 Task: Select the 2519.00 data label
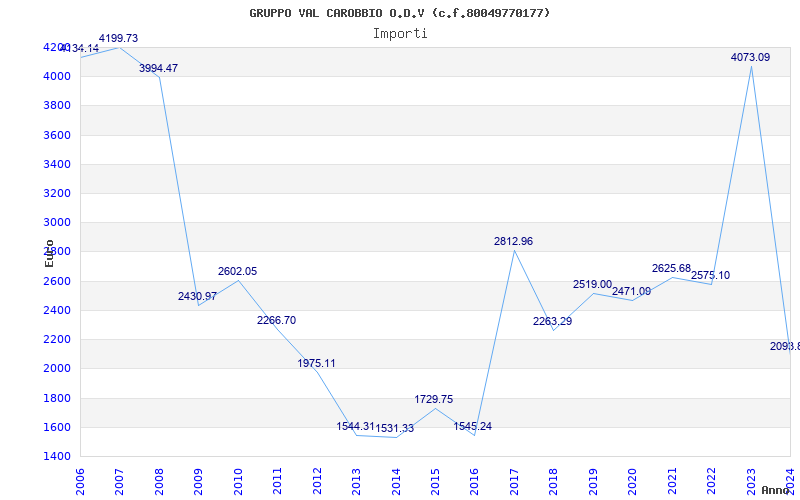(592, 284)
